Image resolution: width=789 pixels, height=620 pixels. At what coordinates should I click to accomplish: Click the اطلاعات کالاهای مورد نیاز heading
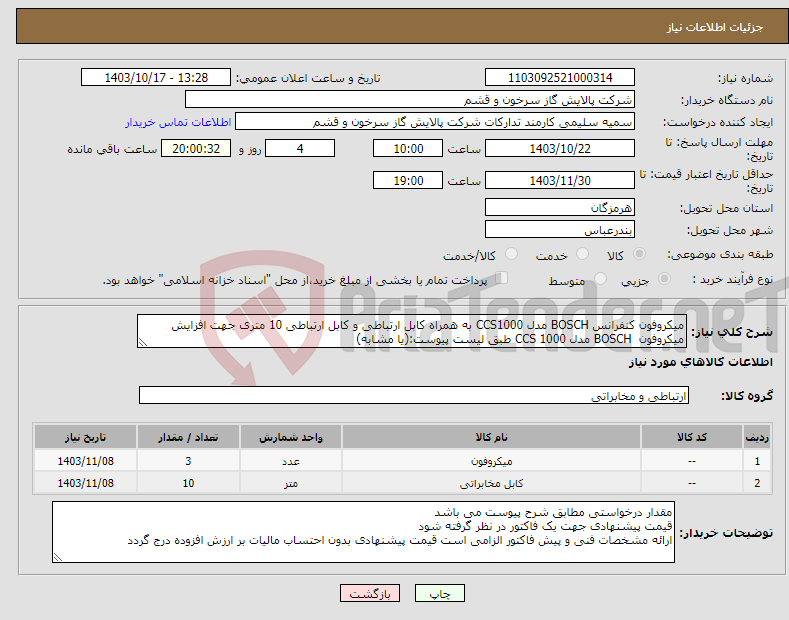coord(700,362)
